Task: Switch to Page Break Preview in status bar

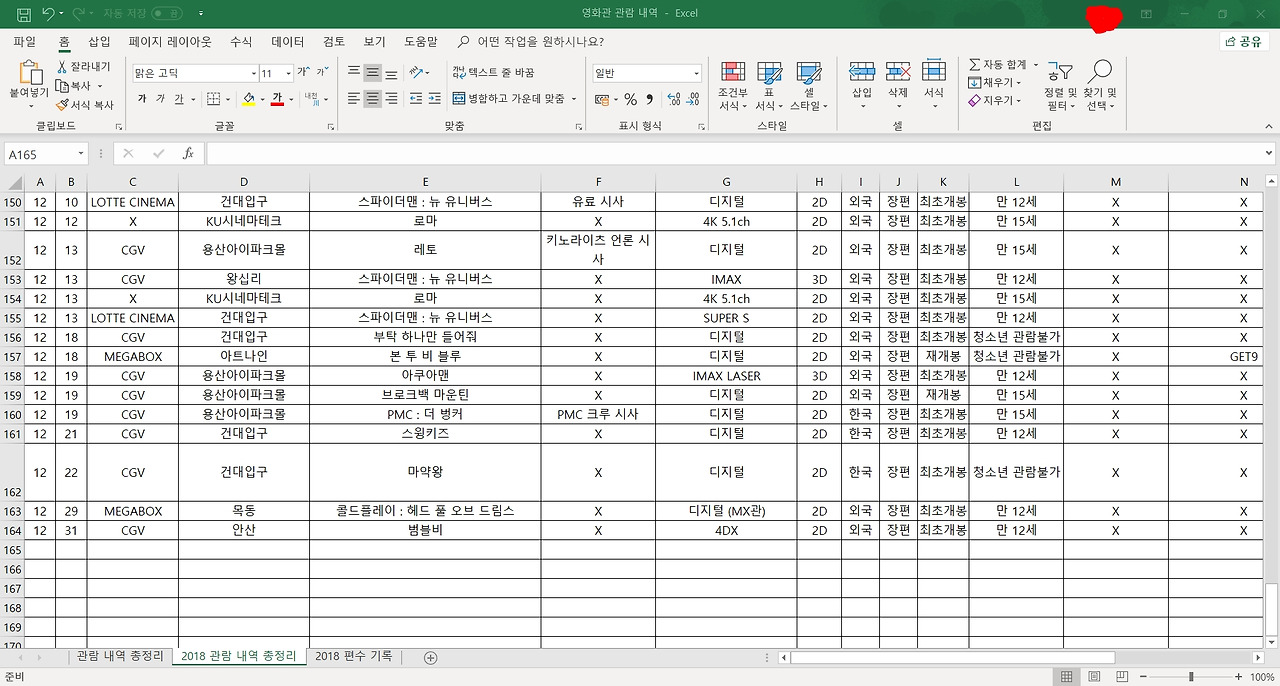Action: tap(1123, 677)
